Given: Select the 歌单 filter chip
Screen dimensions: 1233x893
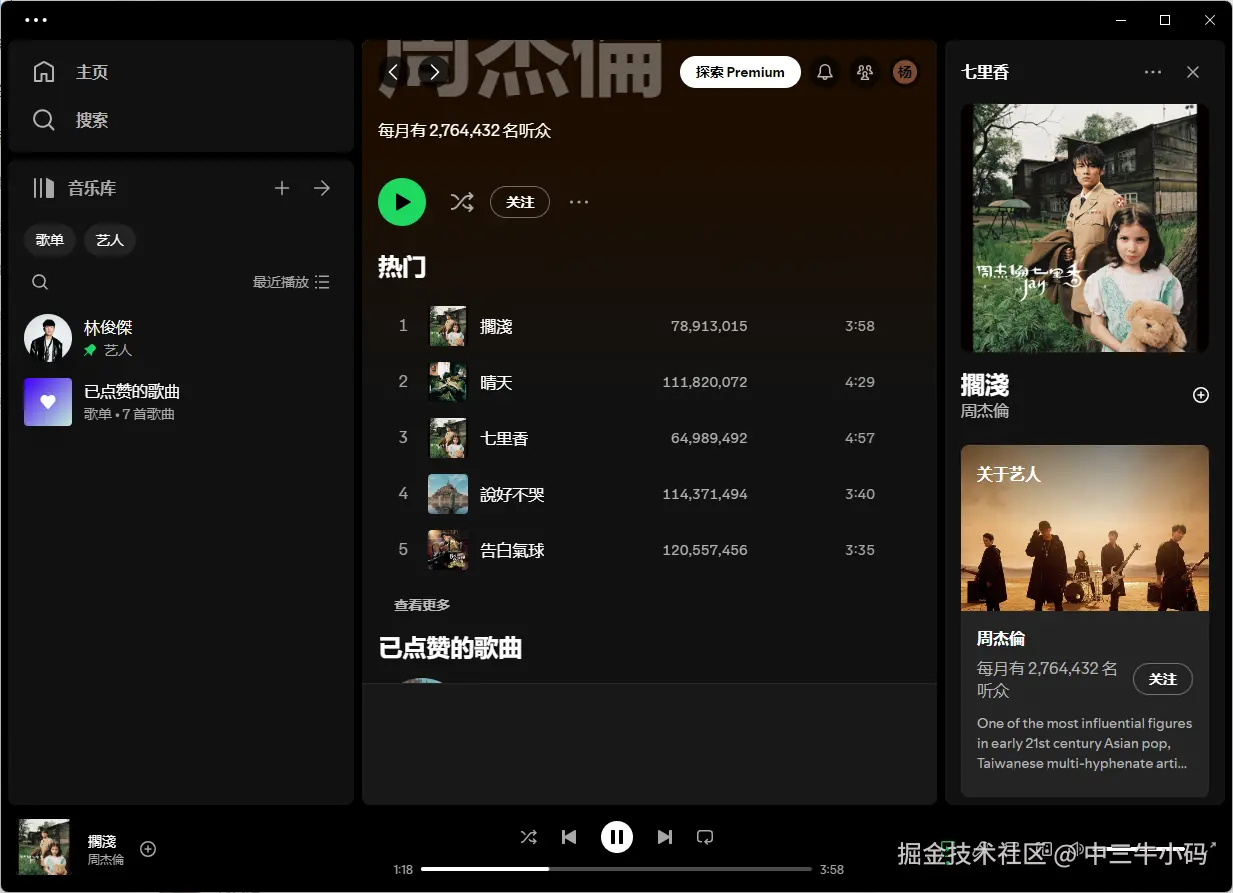Looking at the screenshot, I should pyautogui.click(x=49, y=239).
